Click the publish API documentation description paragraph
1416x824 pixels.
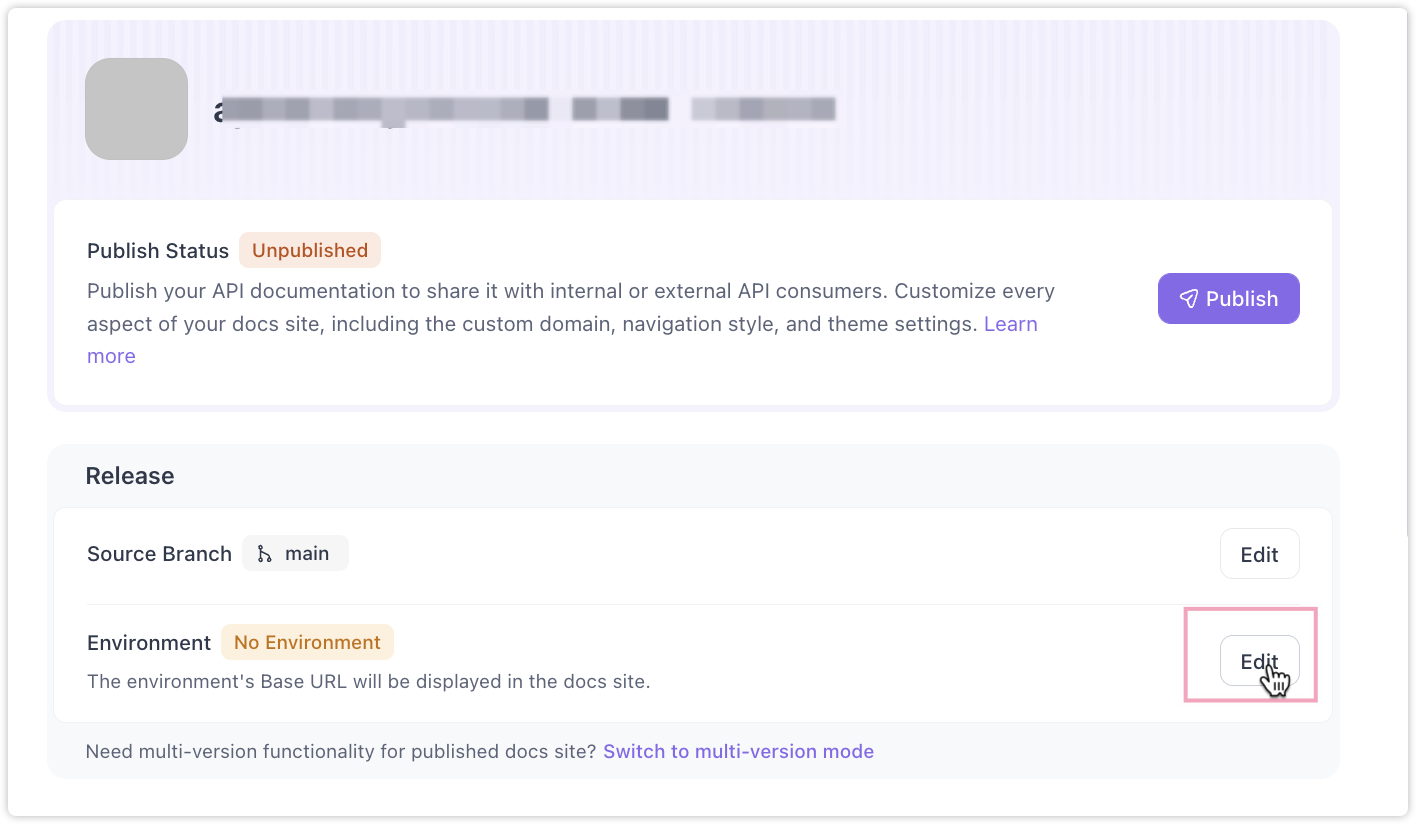pos(571,324)
